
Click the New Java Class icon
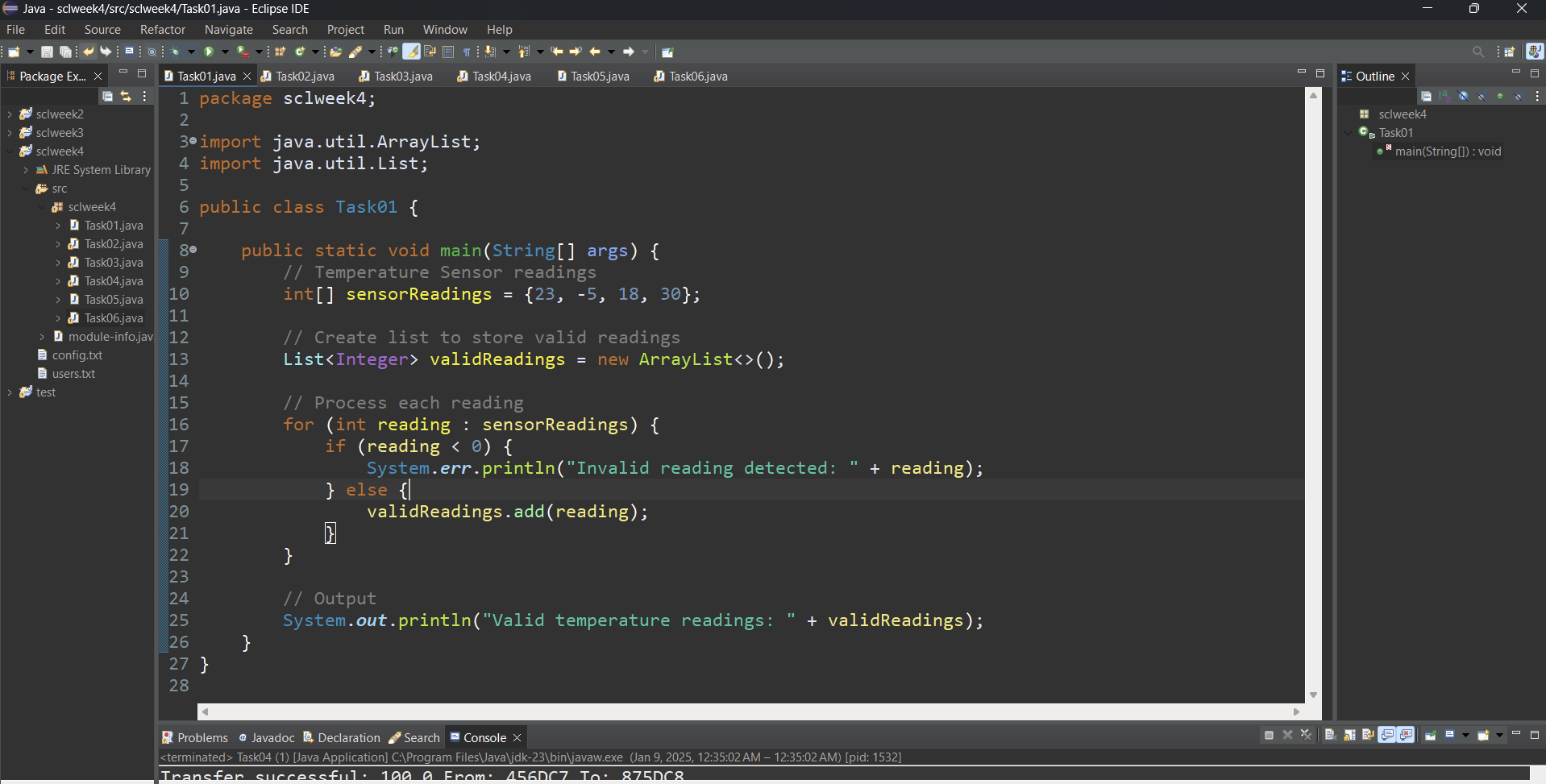click(x=300, y=52)
